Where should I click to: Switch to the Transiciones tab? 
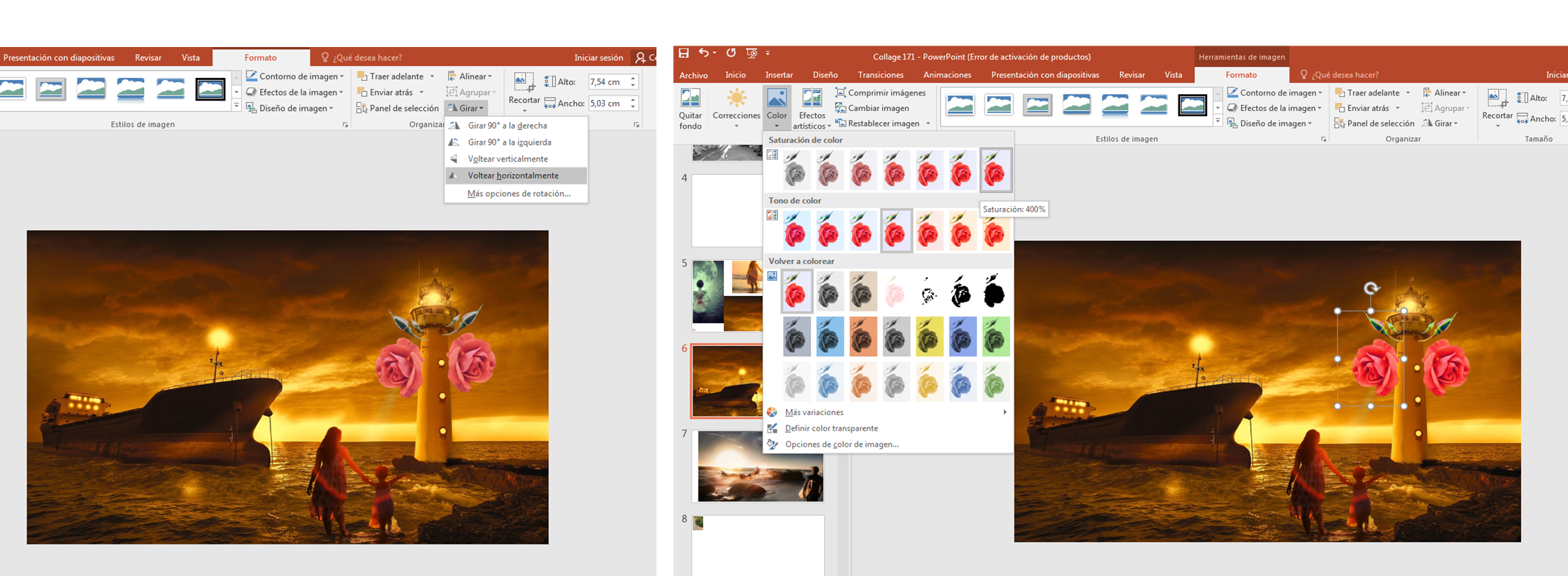[880, 75]
